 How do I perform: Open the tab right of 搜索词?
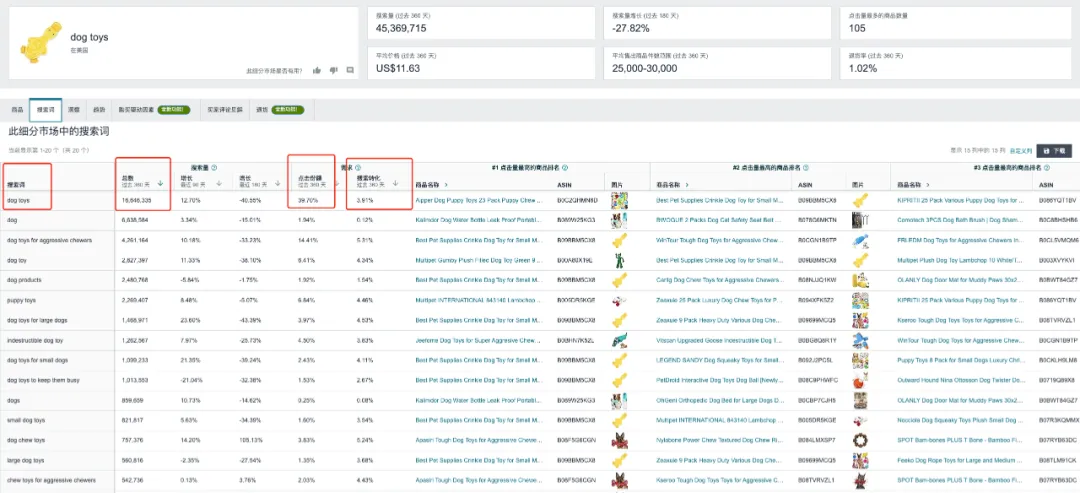pyautogui.click(x=74, y=109)
